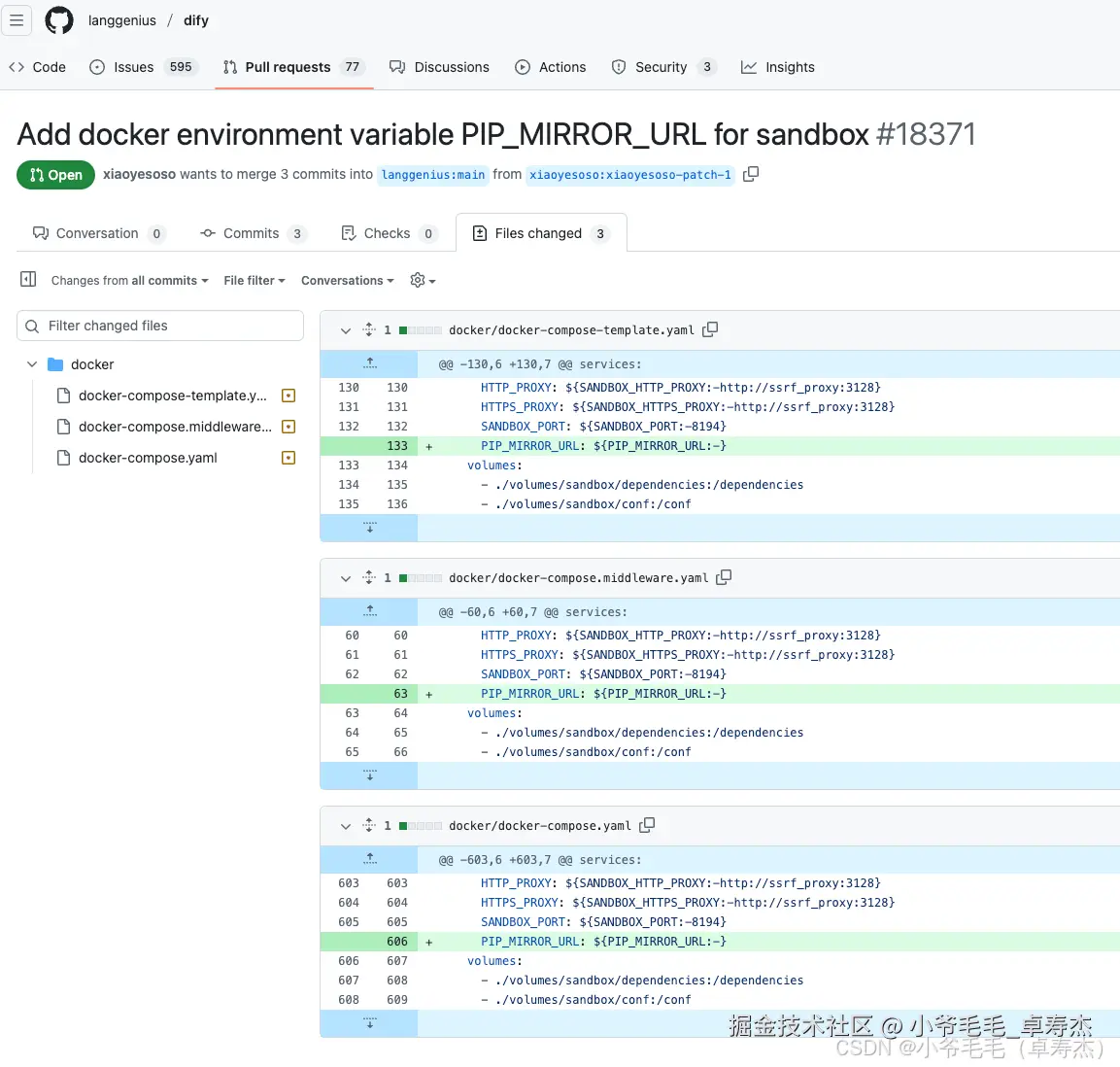This screenshot has height=1067, width=1120.
Task: Click docker/docker-compose-template.yaml file header name
Action: pyautogui.click(x=571, y=330)
